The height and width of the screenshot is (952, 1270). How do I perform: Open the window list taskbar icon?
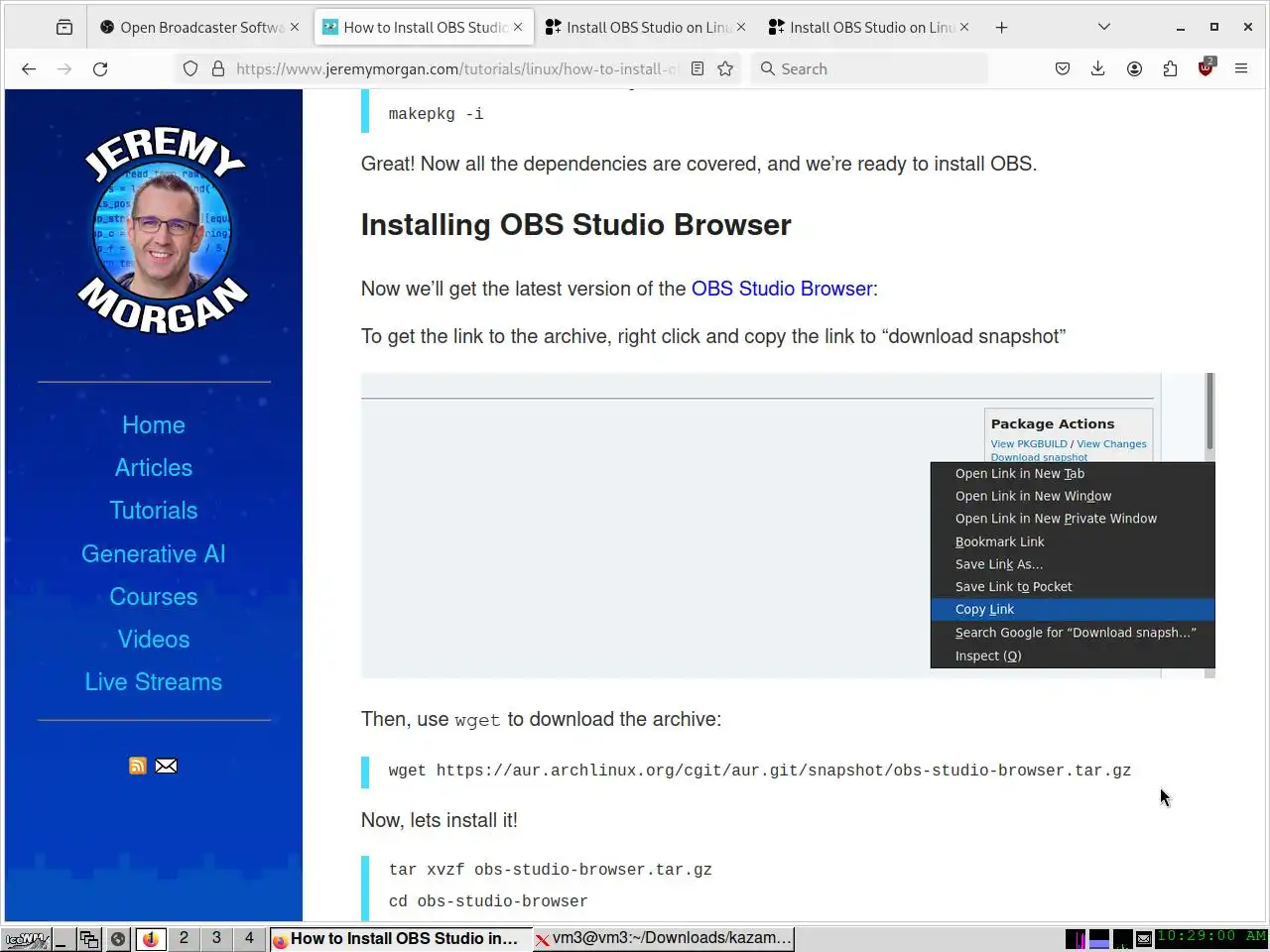[x=89, y=939]
